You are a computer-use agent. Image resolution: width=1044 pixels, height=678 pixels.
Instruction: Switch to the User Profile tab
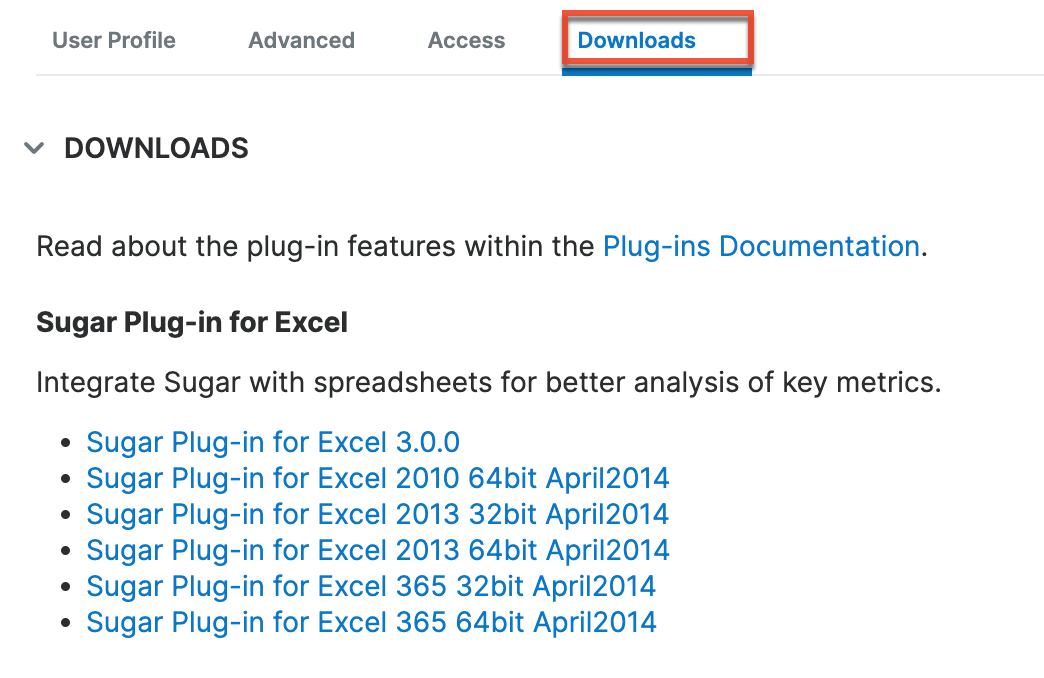[113, 40]
